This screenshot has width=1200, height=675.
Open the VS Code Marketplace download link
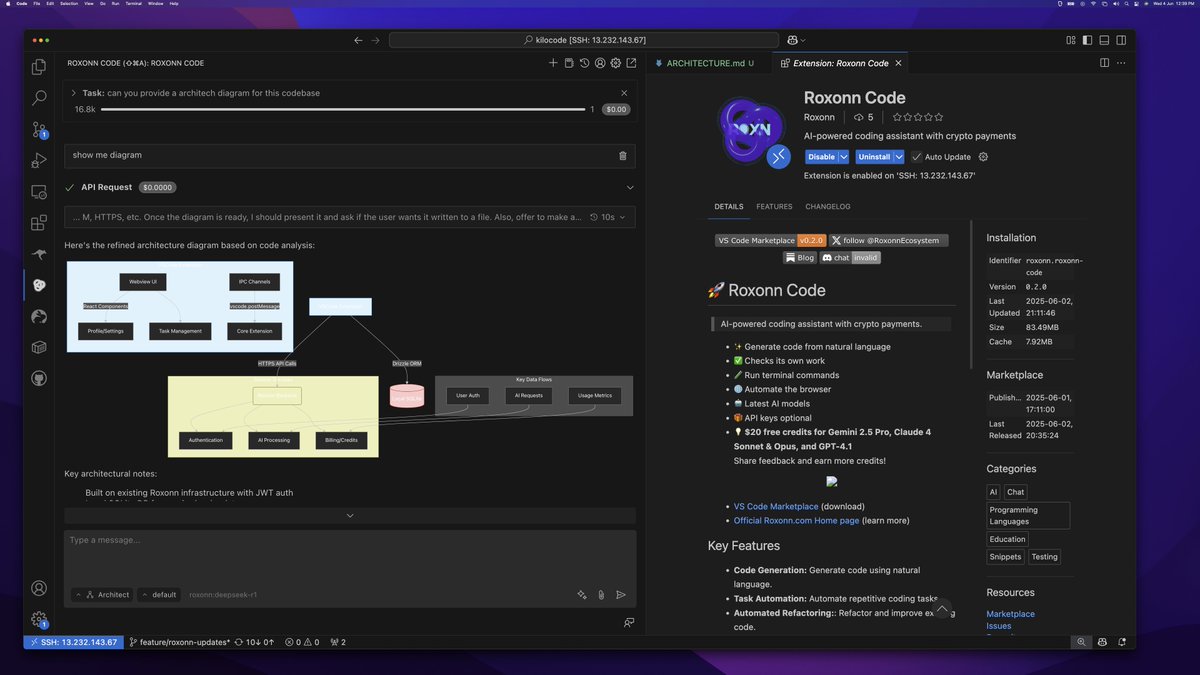pos(776,506)
